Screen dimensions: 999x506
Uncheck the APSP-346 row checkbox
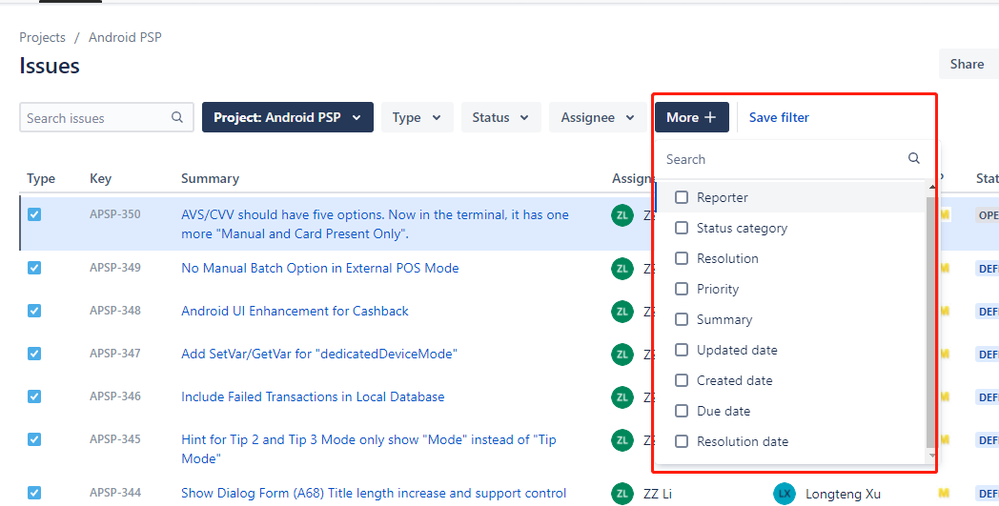[34, 396]
